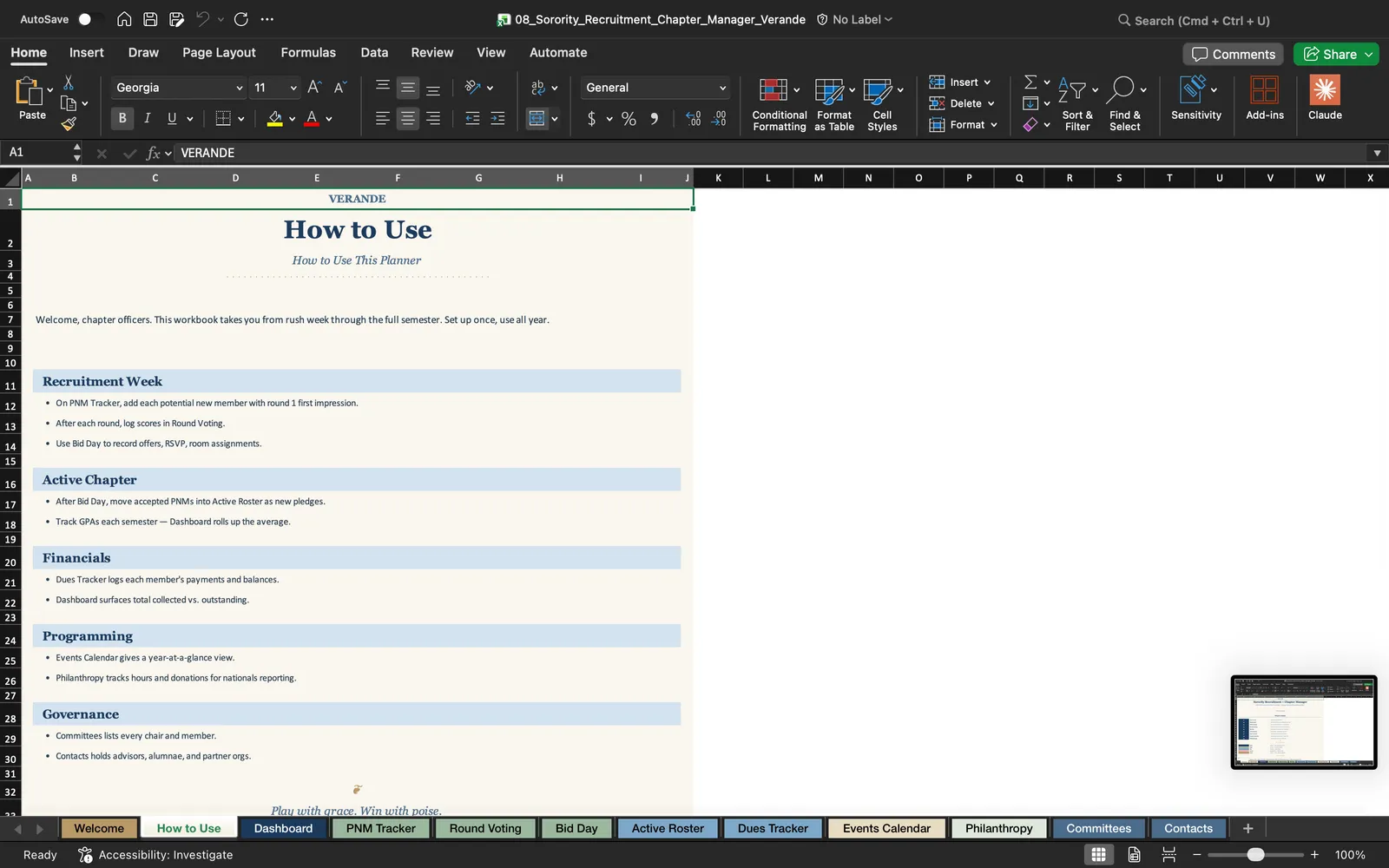
Task: Apply comma style number format
Action: [x=655, y=119]
